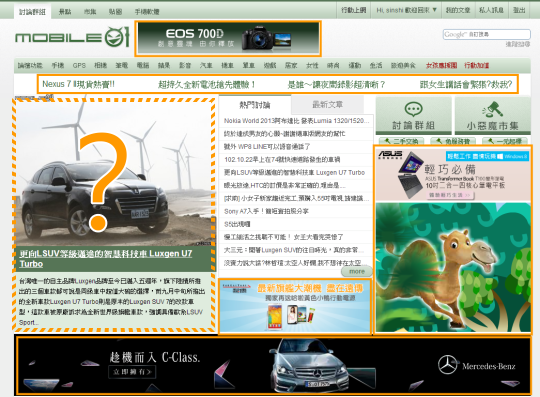The width and height of the screenshot is (540, 397).
Task: Open the 手機軟體 top tab
Action: [147, 12]
